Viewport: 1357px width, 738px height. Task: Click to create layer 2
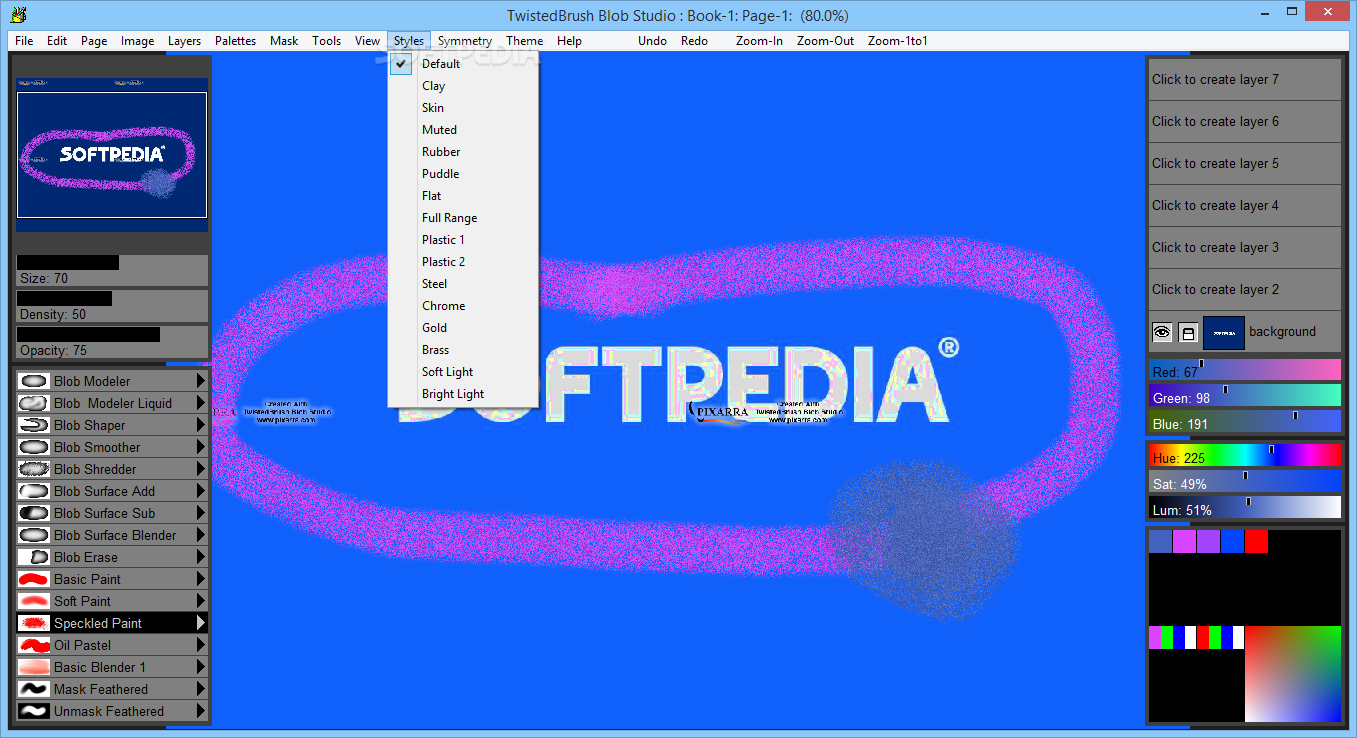[1243, 290]
